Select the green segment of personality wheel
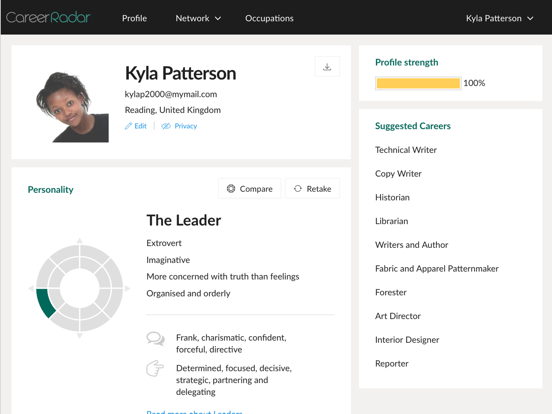 [45, 303]
